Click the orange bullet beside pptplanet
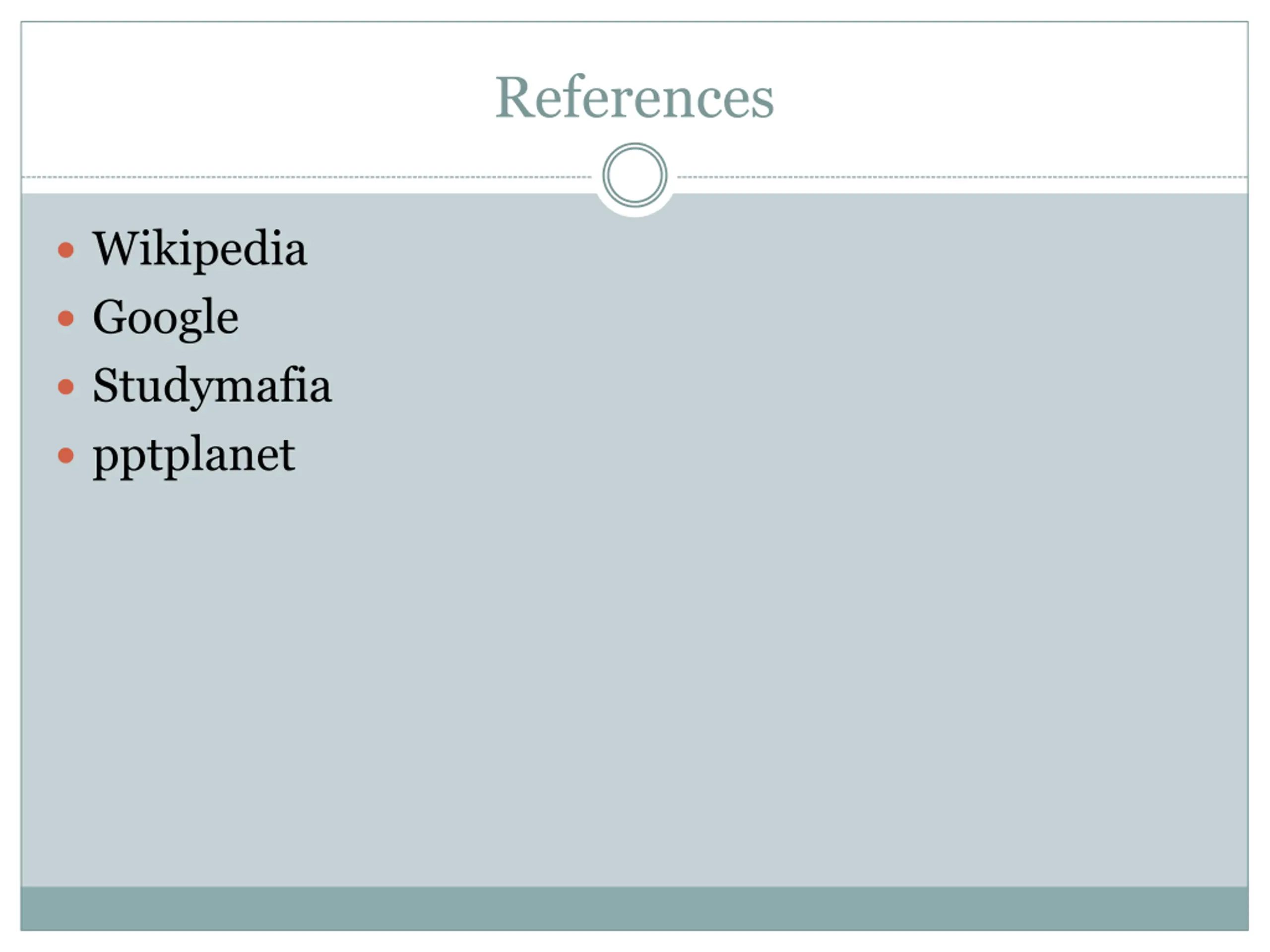Viewport: 1270px width, 952px height. pos(66,455)
